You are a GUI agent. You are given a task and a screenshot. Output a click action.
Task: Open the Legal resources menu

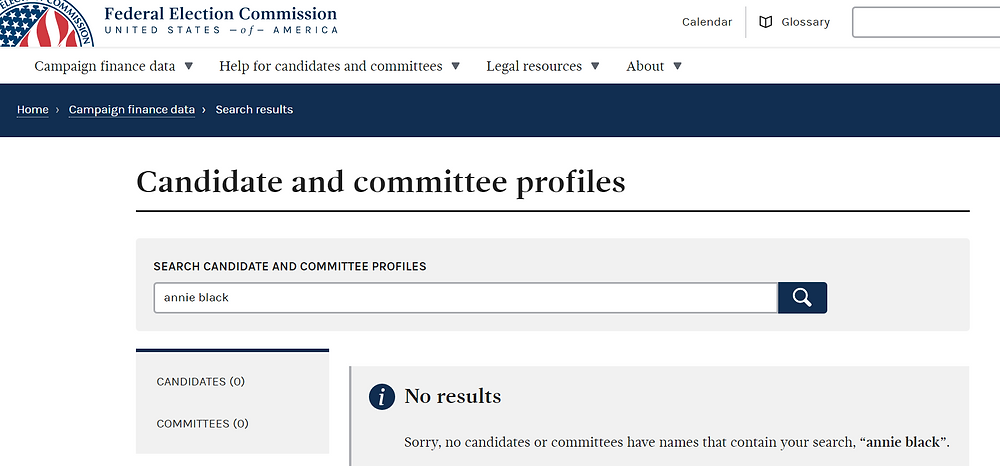pyautogui.click(x=534, y=66)
